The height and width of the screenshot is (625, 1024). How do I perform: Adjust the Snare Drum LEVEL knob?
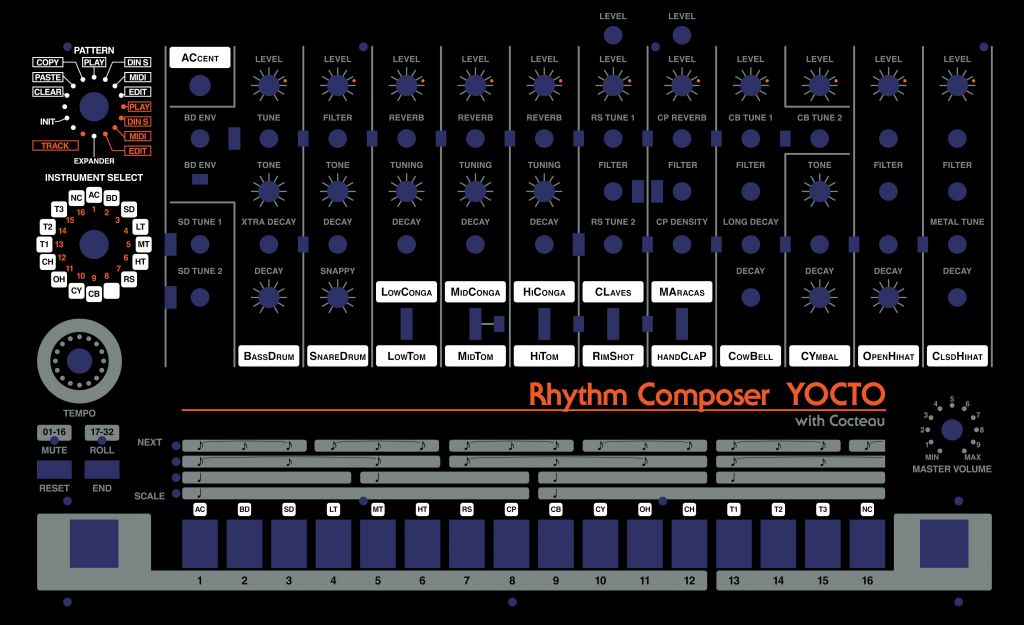coord(338,85)
